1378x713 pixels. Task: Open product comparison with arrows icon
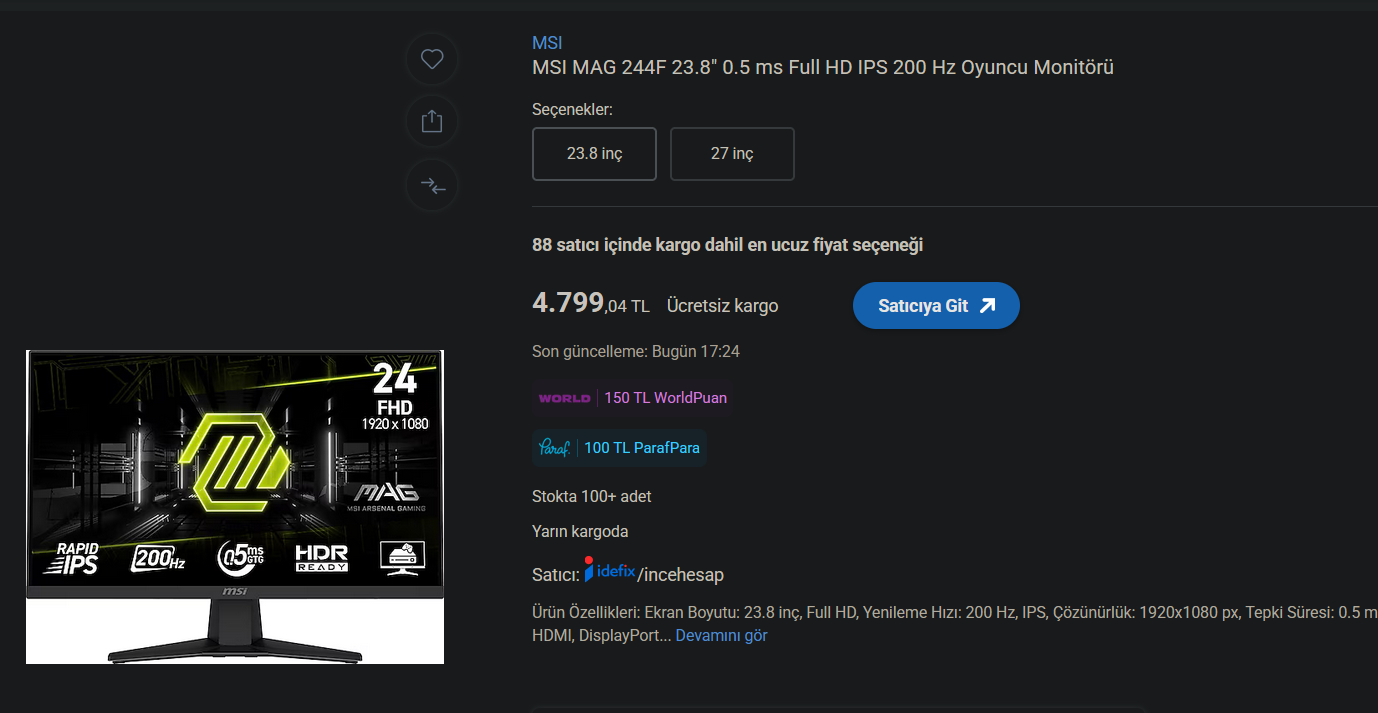point(432,185)
